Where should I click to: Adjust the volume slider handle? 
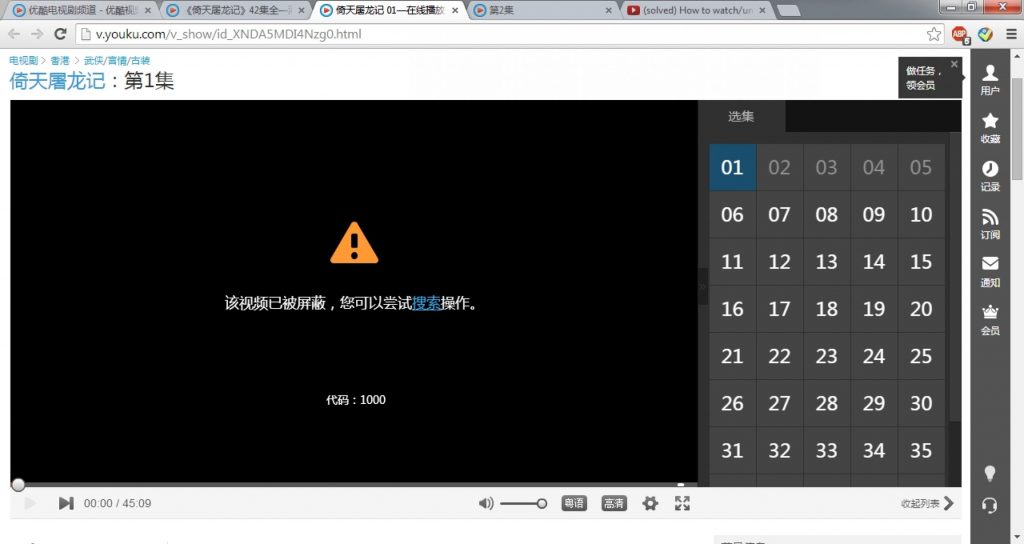[542, 503]
